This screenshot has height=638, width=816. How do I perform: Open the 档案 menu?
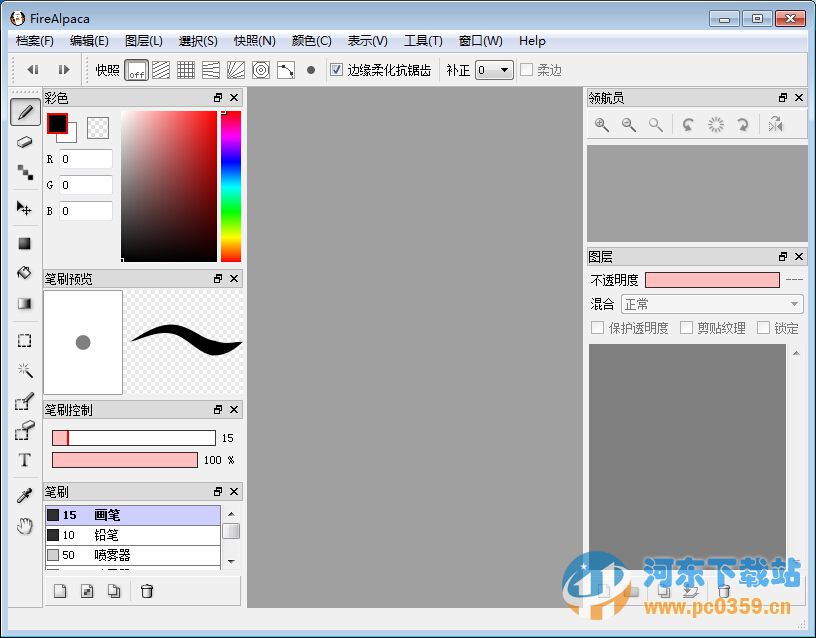pos(33,41)
